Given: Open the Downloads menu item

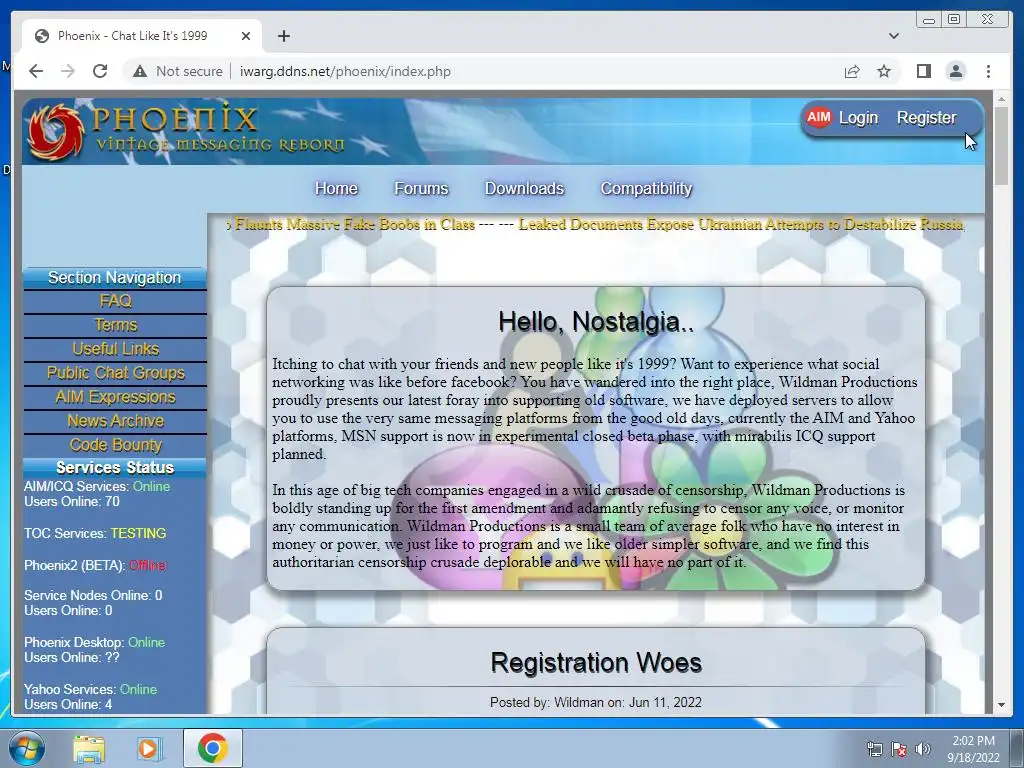Looking at the screenshot, I should pyautogui.click(x=524, y=189).
